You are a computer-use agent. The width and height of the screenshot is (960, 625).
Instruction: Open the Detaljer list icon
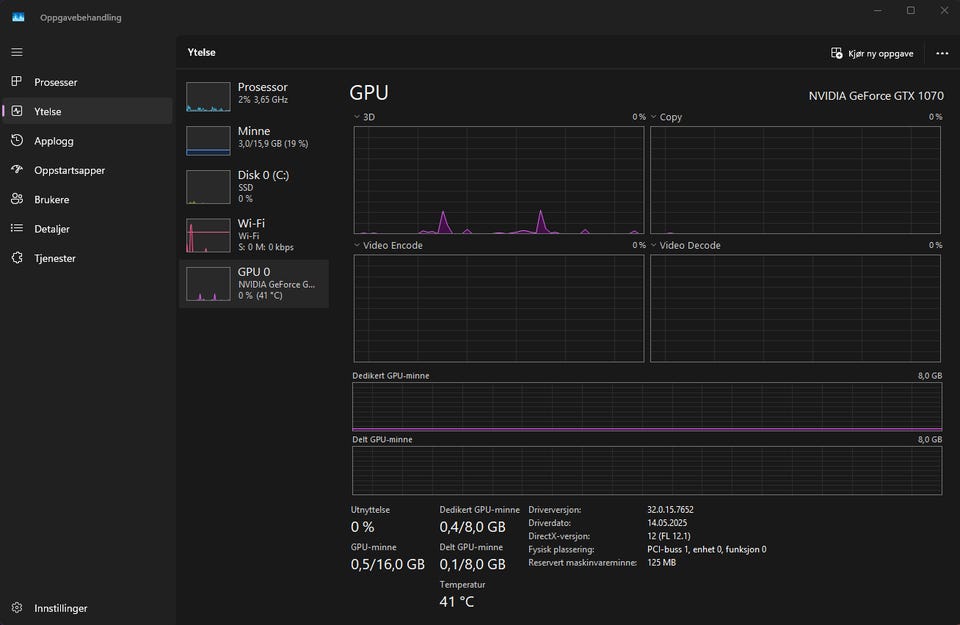[x=16, y=229]
